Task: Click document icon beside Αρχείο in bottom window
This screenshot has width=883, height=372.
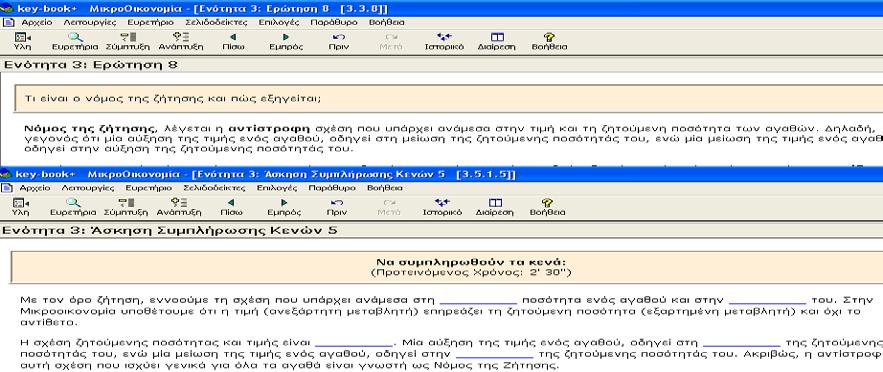Action: tap(6, 188)
